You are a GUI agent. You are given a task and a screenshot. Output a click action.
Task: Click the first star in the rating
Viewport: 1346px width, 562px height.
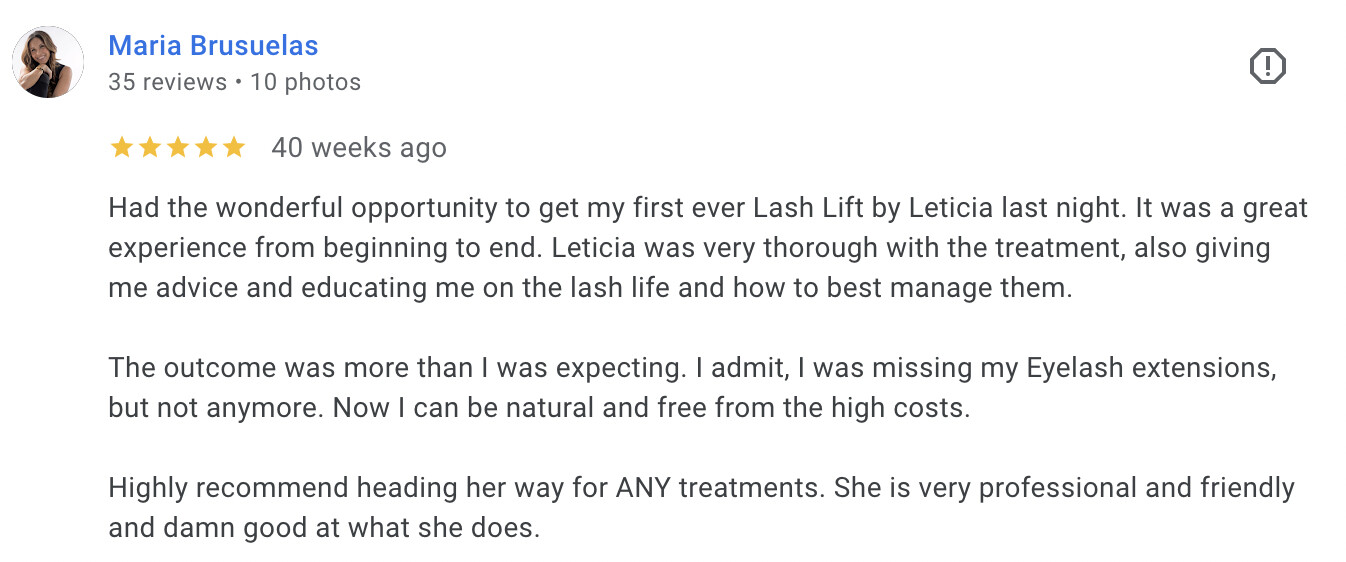(121, 148)
